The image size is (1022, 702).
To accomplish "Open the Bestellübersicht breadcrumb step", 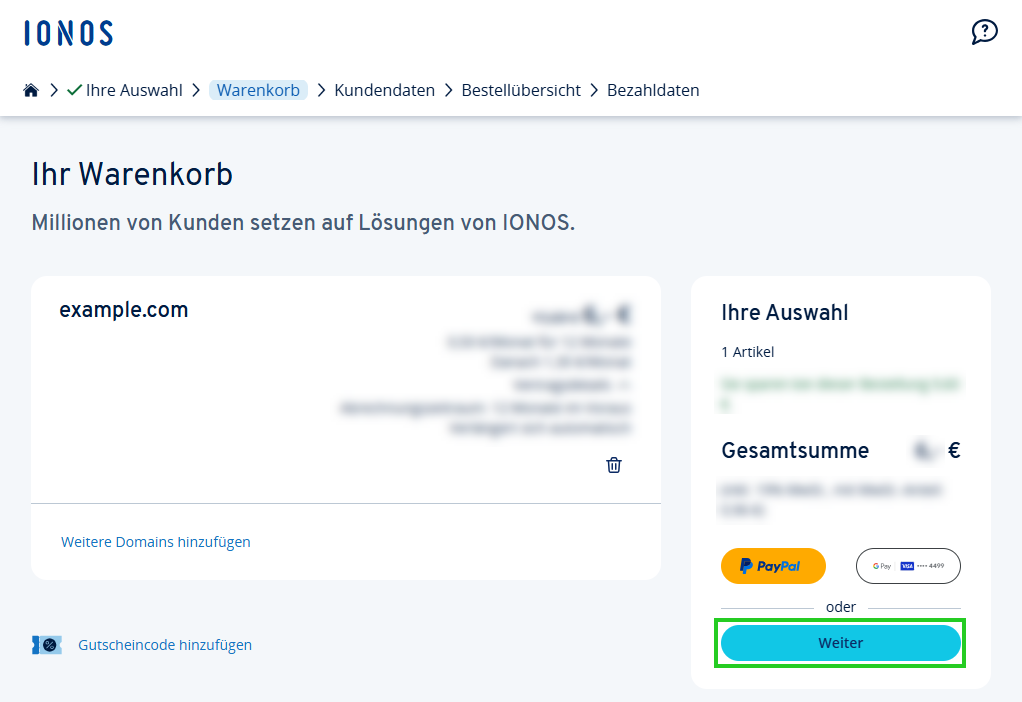I will (521, 90).
